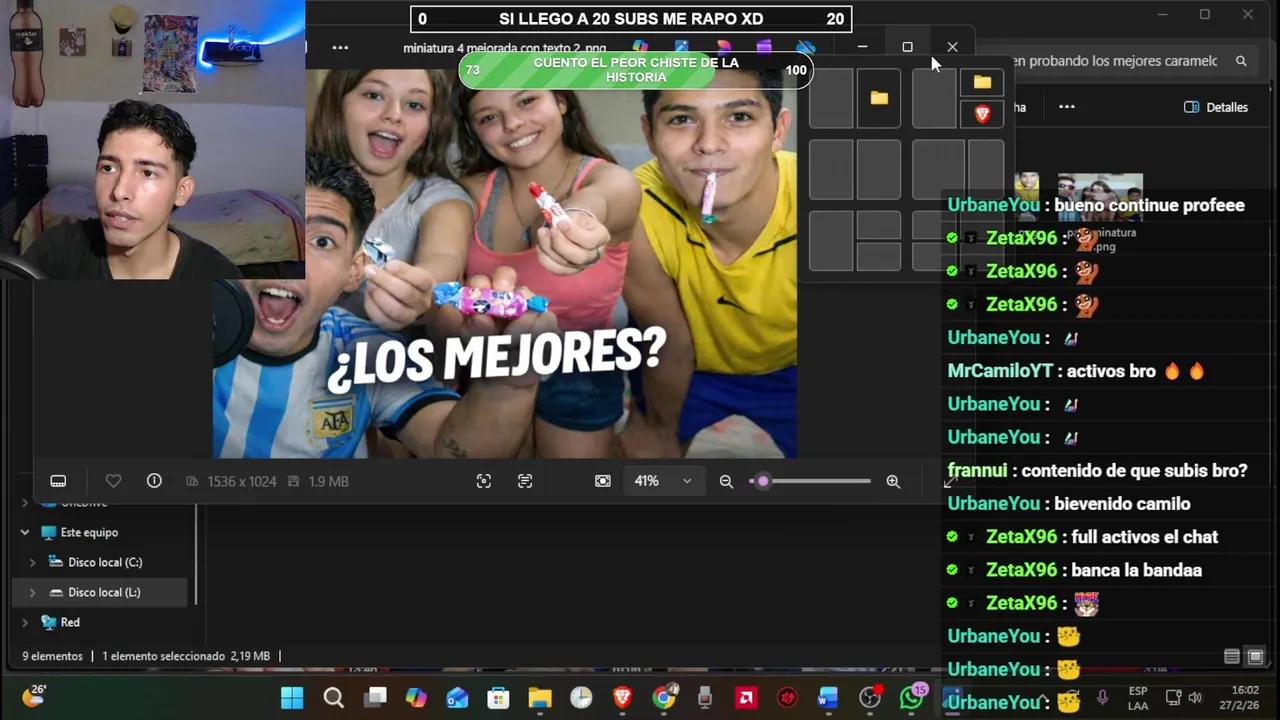This screenshot has height=720, width=1280.
Task: Open AMD Software from the taskbar
Action: 746,698
